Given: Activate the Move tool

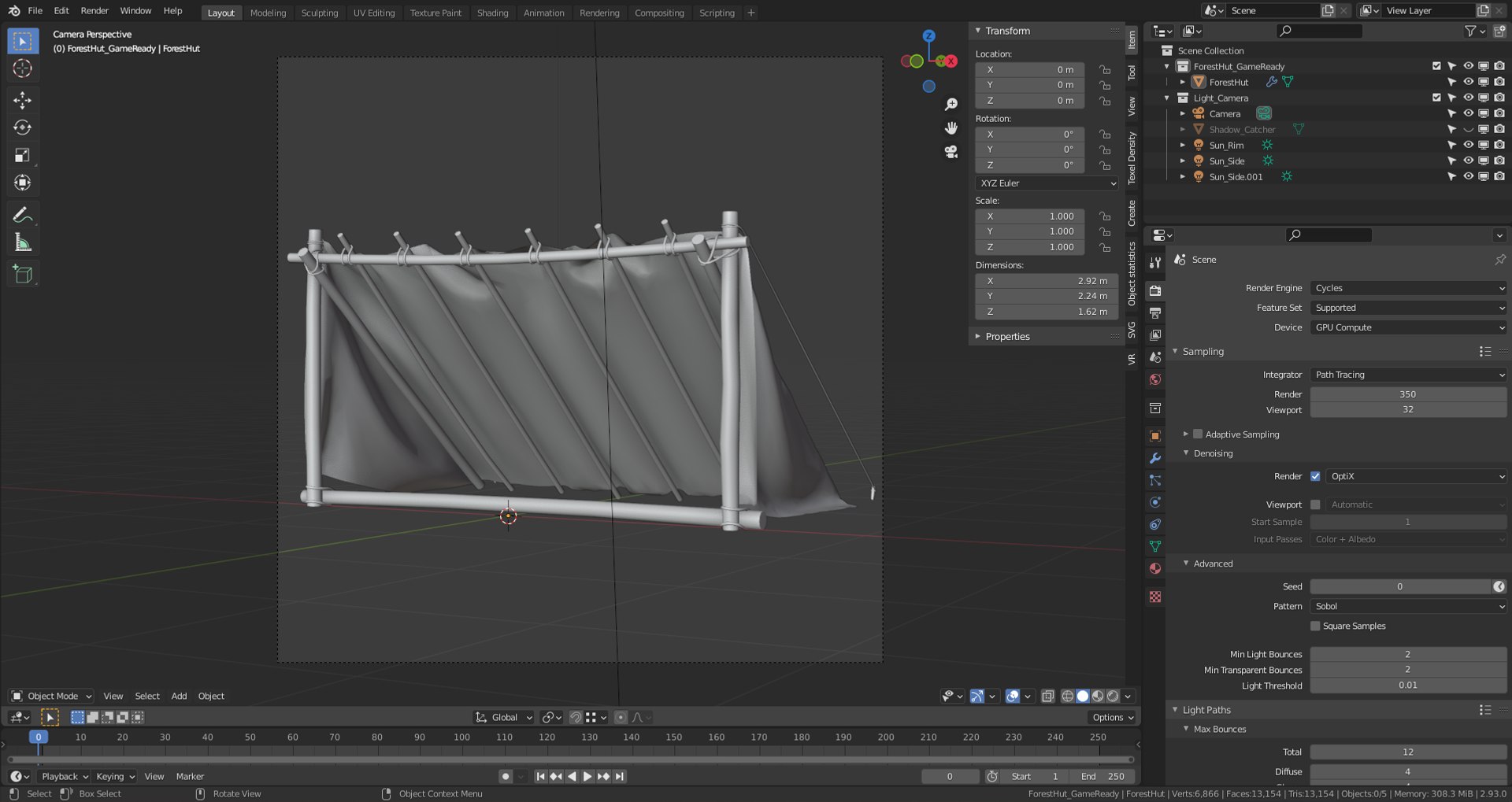Looking at the screenshot, I should 23,100.
